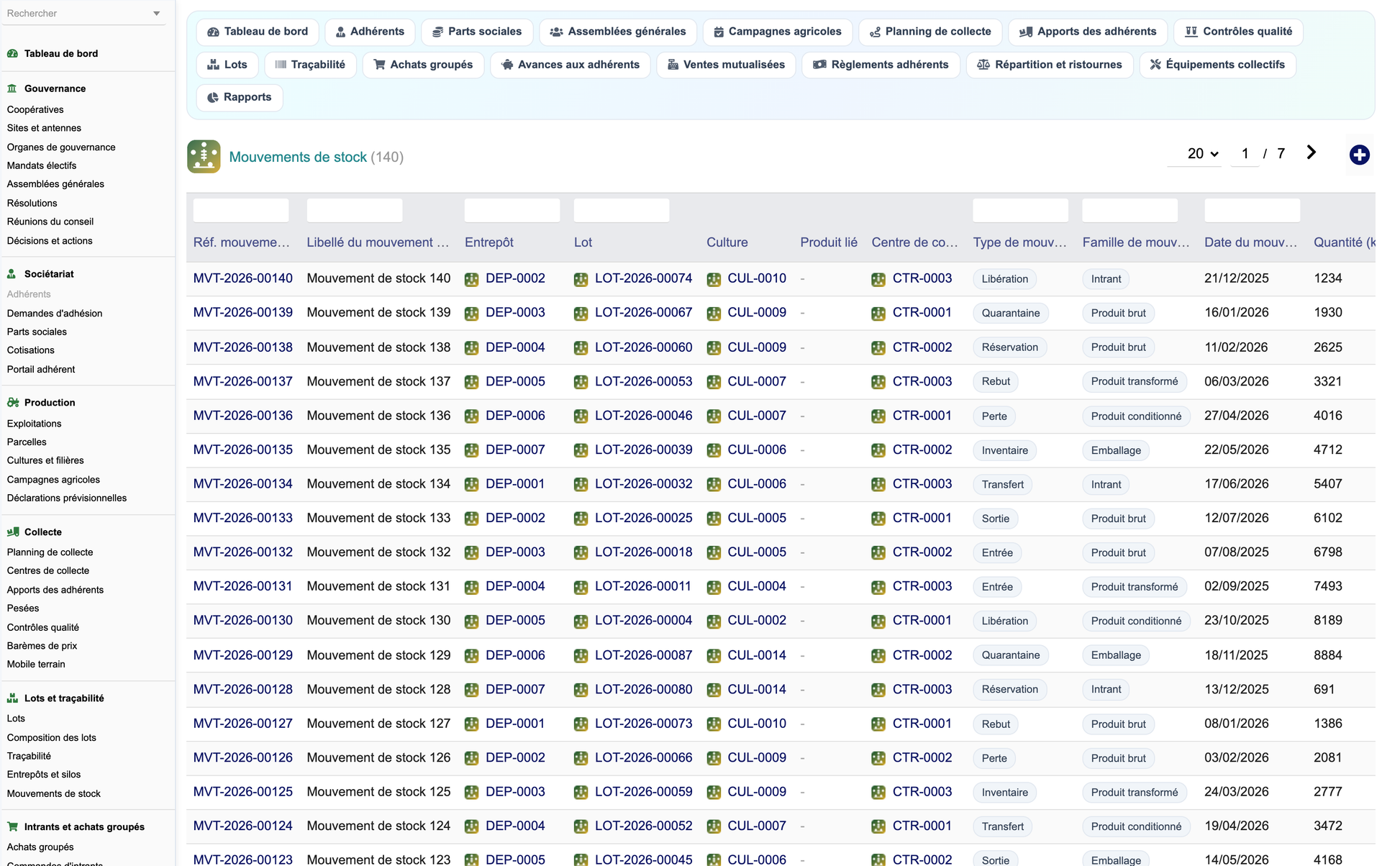Image resolution: width=1400 pixels, height=866 pixels.
Task: Open movement MVT-2026-00140 link
Action: pos(243,278)
